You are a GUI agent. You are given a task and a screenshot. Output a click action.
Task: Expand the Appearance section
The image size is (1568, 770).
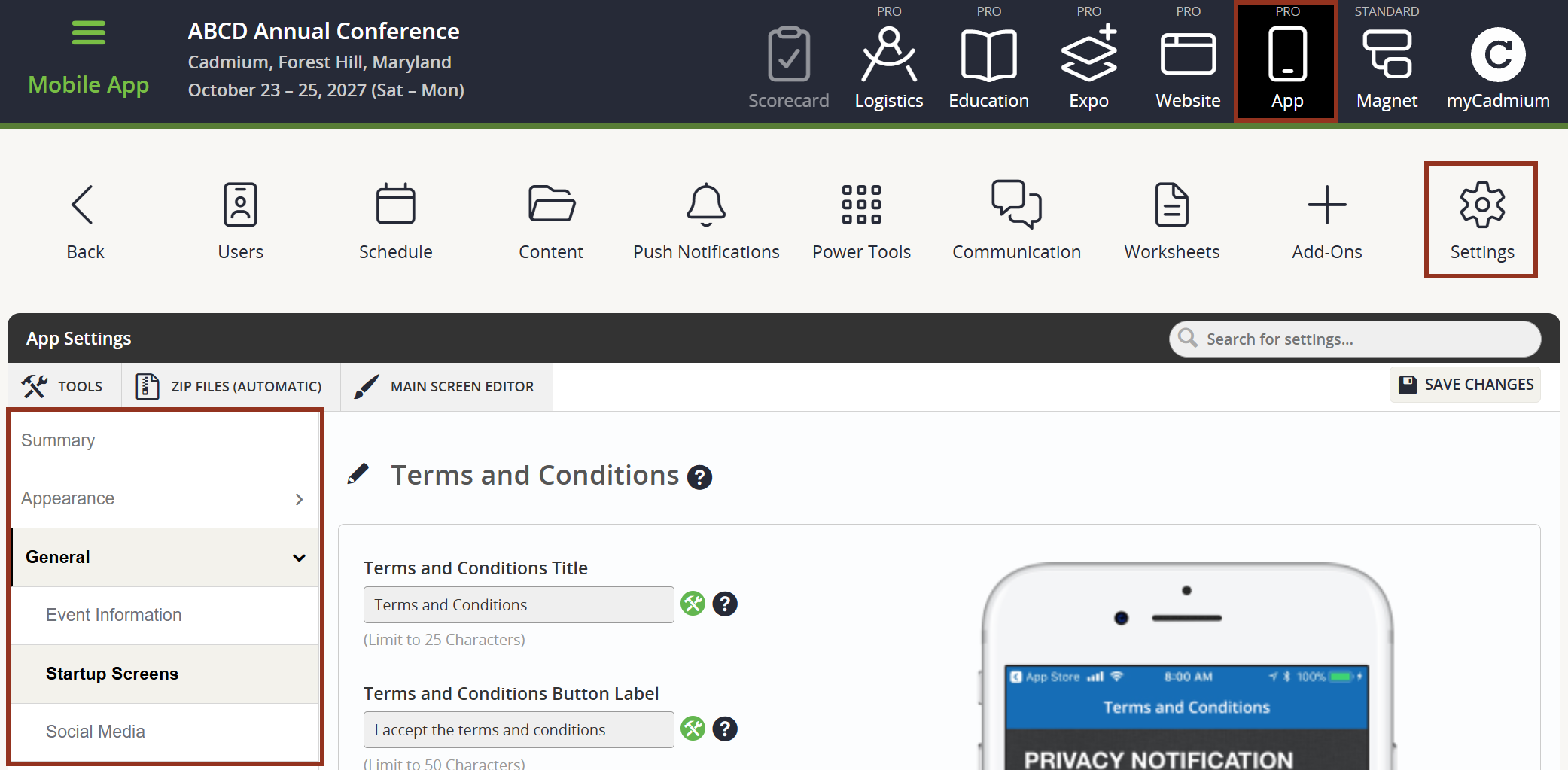(164, 499)
